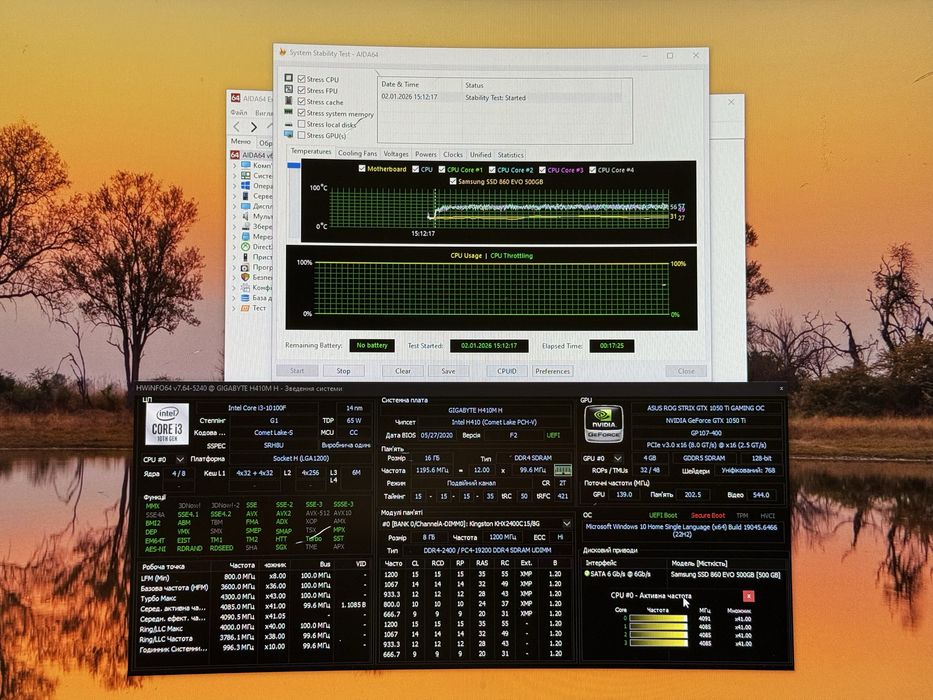Click the Preferences button
Screen dimensions: 933x700
coord(552,371)
